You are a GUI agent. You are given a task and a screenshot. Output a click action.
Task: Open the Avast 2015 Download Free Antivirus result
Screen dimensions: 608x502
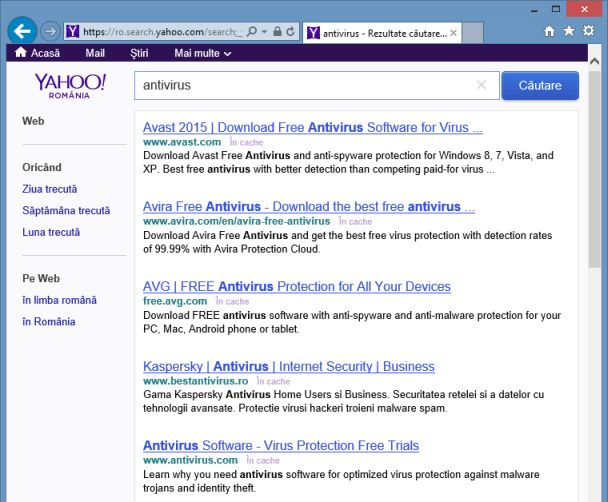tap(313, 127)
